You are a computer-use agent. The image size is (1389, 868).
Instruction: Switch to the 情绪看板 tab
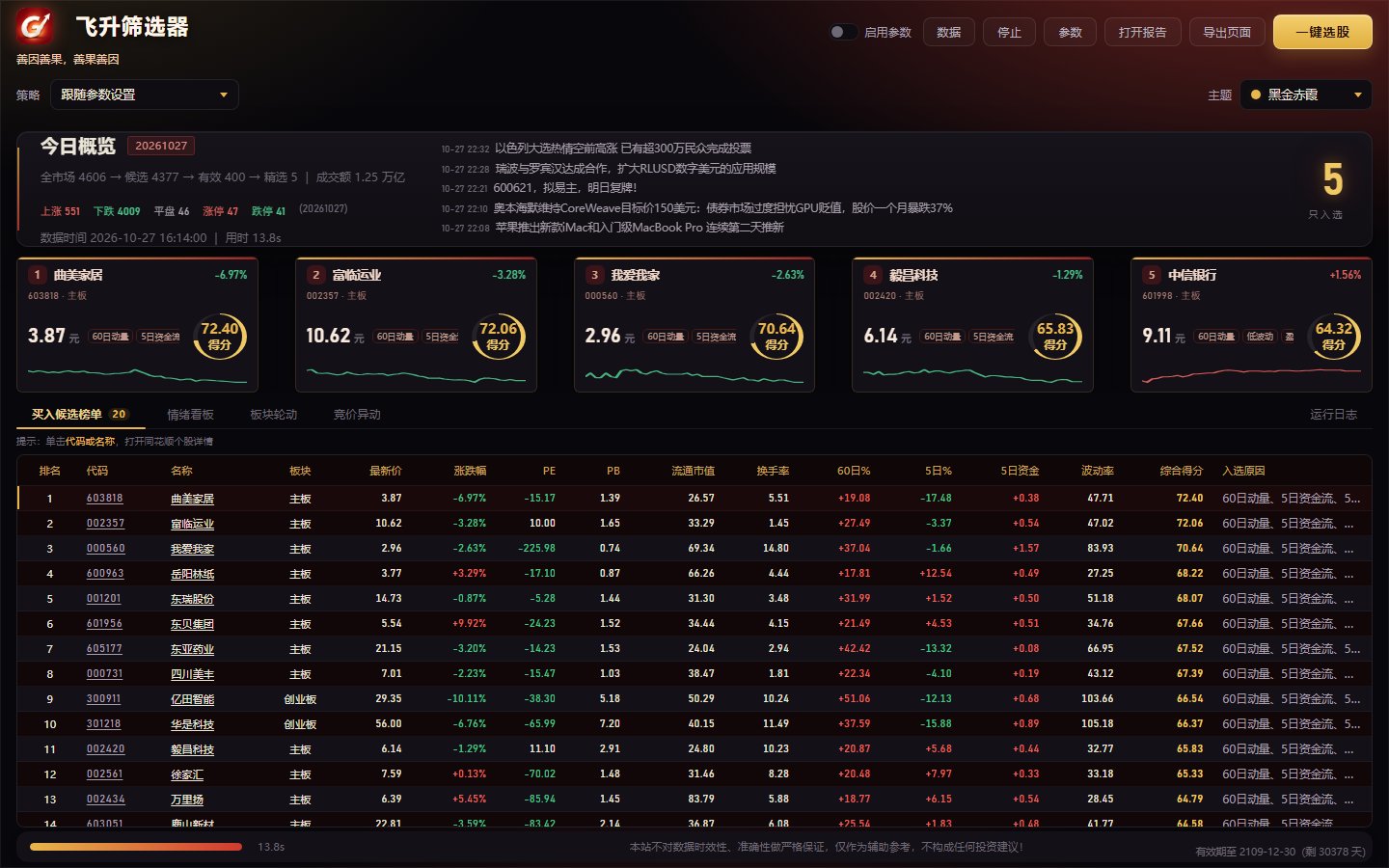tap(190, 415)
